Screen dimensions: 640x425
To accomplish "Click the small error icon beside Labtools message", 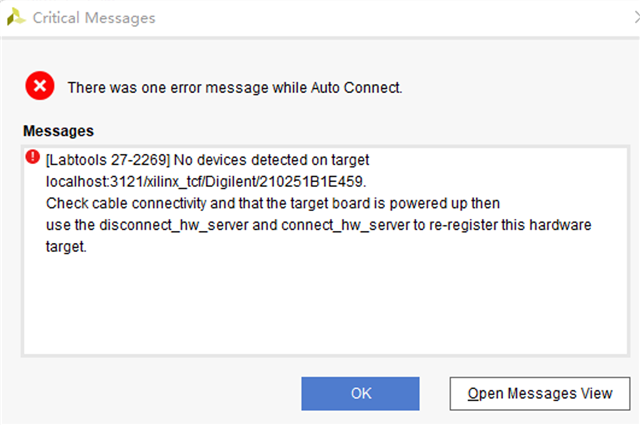I will [x=33, y=156].
